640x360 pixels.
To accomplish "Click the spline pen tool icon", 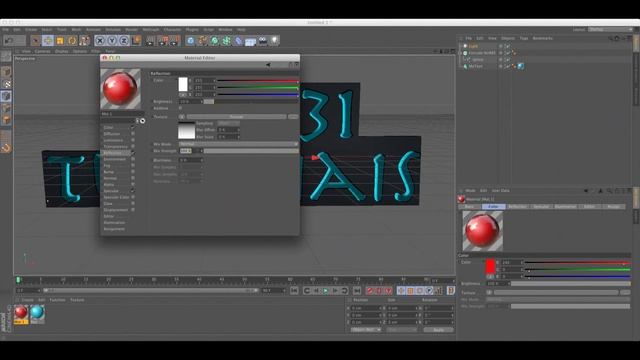I will tap(202, 40).
